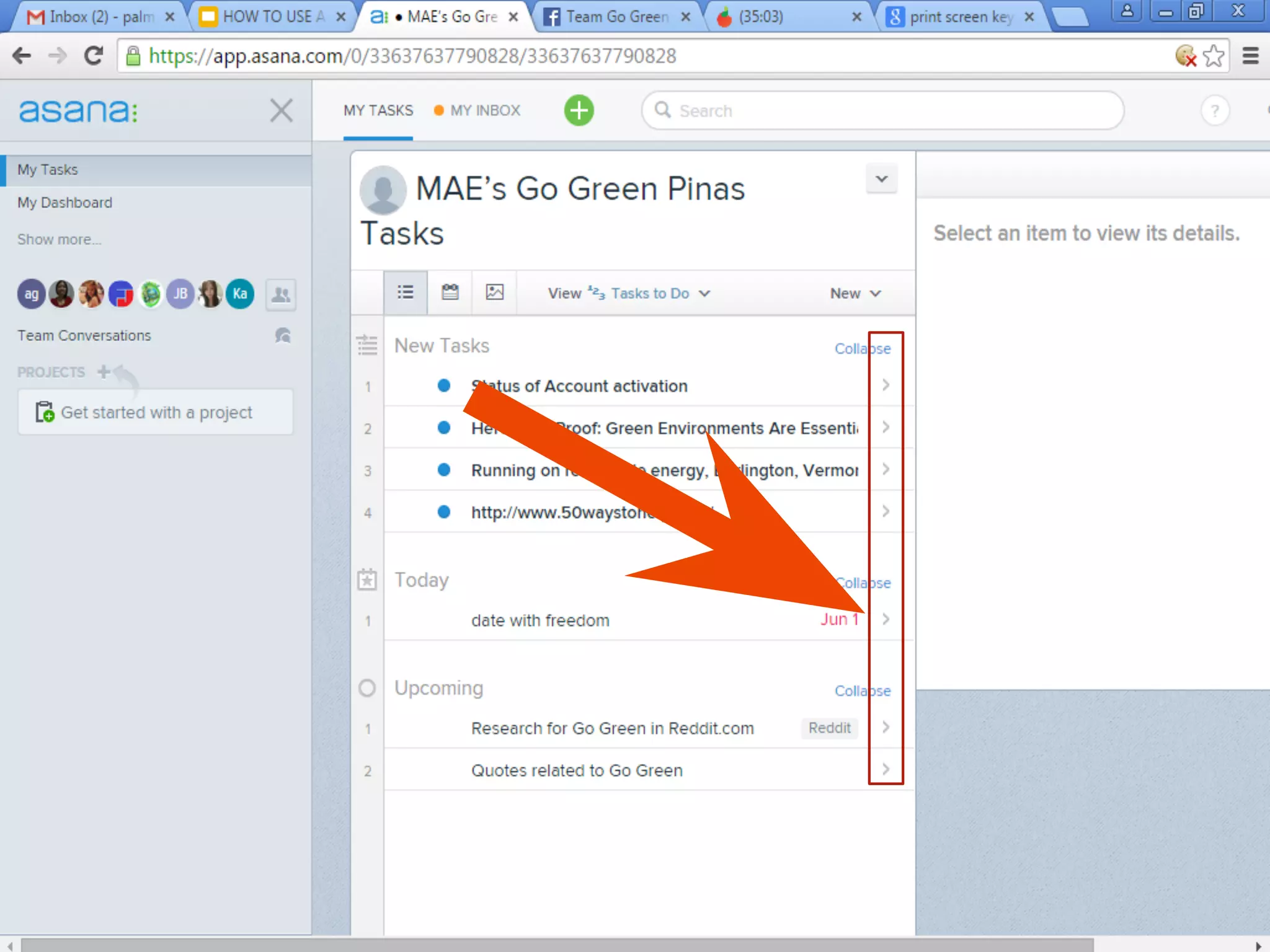1270x952 pixels.
Task: Add a new project with plus icon
Action: click(104, 371)
